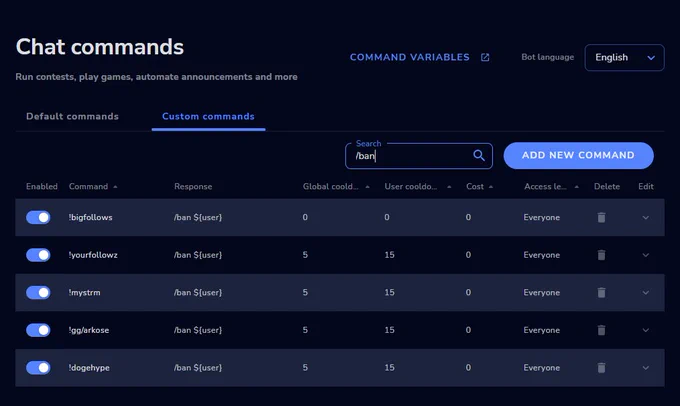Switch to the Default commands tab
The width and height of the screenshot is (680, 406).
click(x=72, y=116)
